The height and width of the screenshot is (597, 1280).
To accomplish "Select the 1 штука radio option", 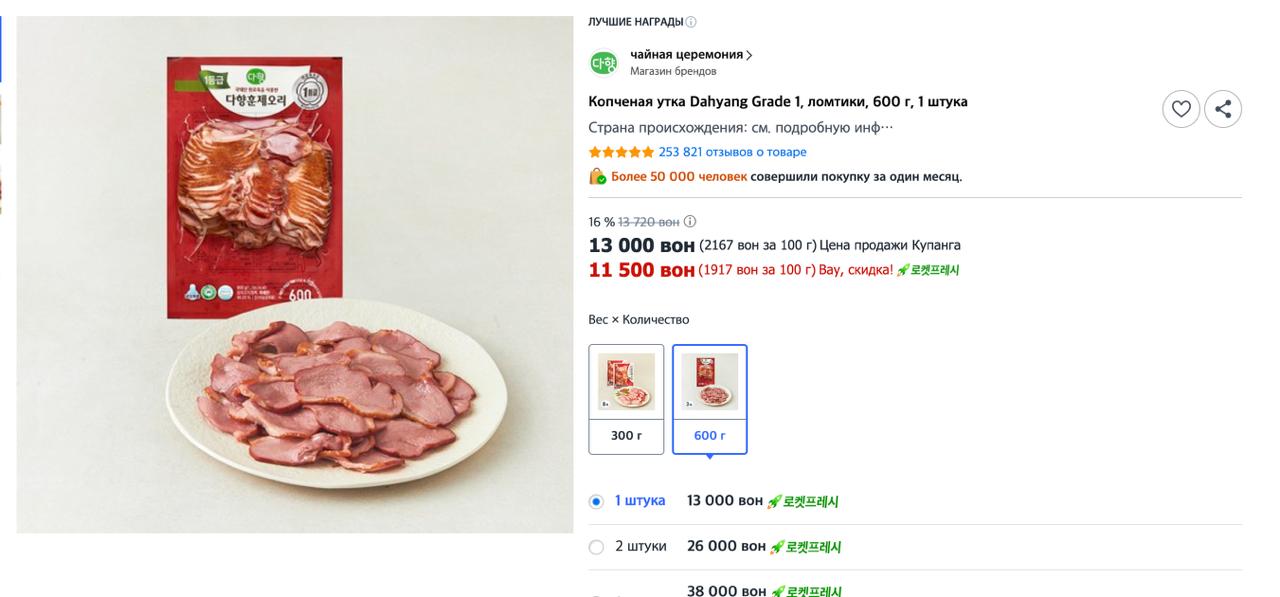I will (x=596, y=501).
